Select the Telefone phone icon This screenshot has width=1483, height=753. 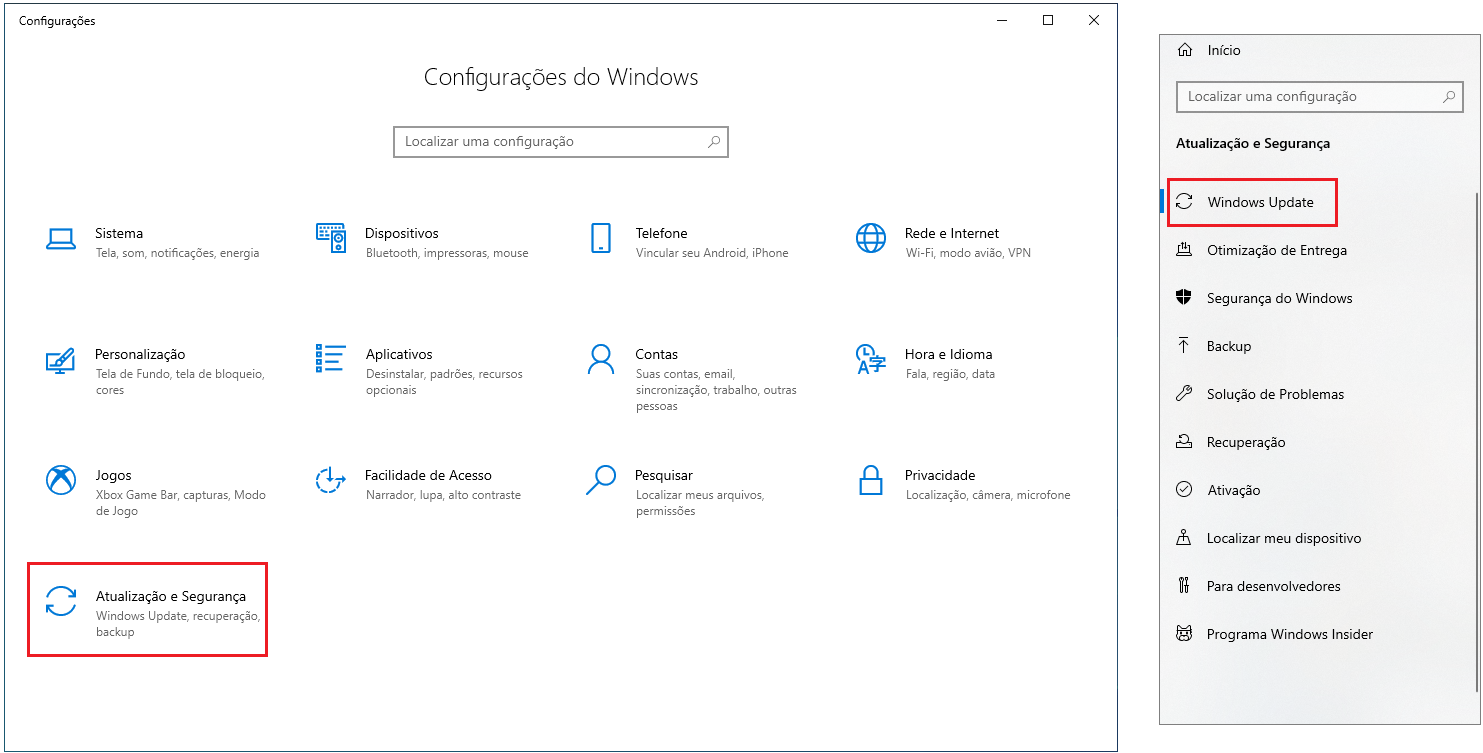pyautogui.click(x=600, y=238)
